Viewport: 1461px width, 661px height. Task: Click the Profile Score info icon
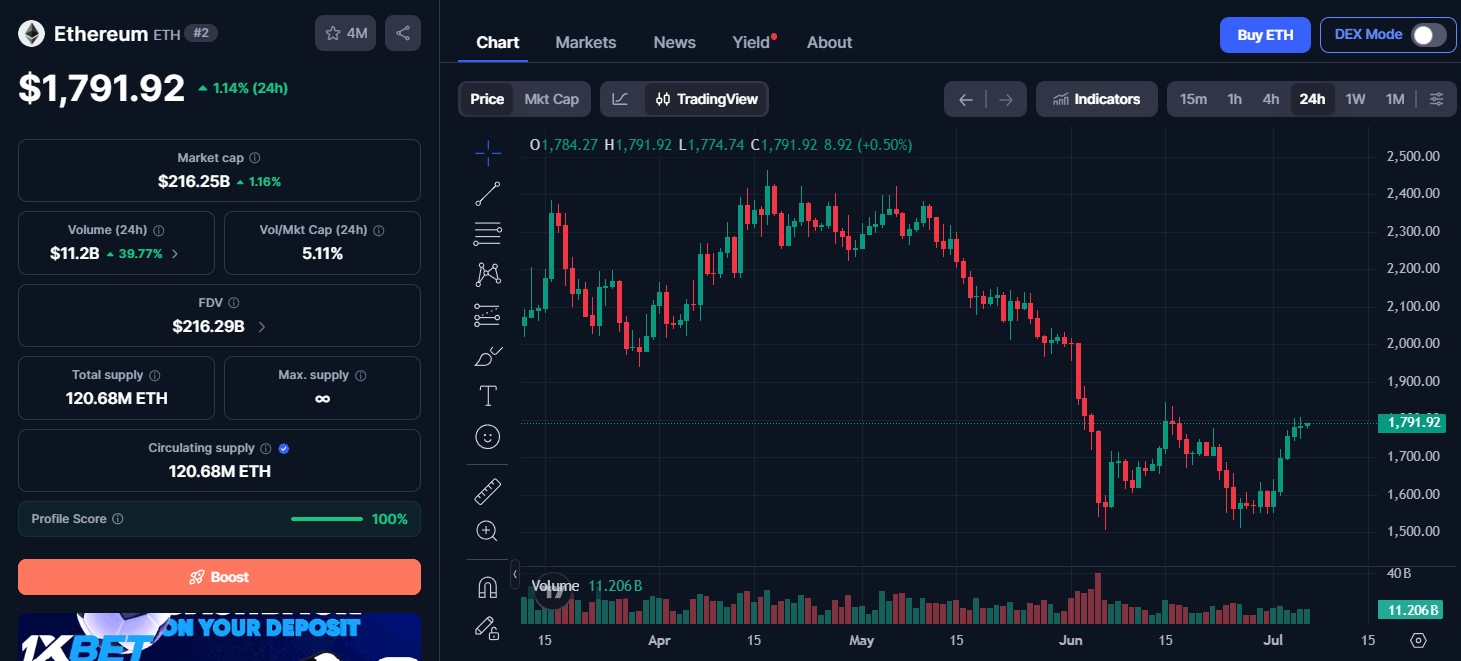118,519
